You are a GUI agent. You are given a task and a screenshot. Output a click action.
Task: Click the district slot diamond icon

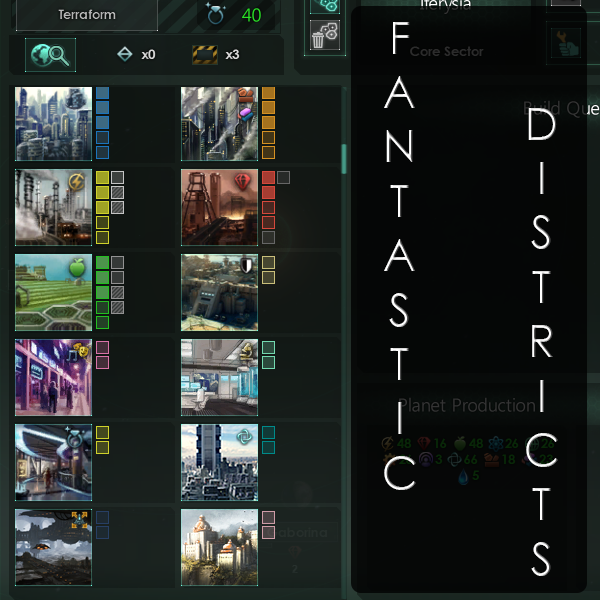(124, 54)
